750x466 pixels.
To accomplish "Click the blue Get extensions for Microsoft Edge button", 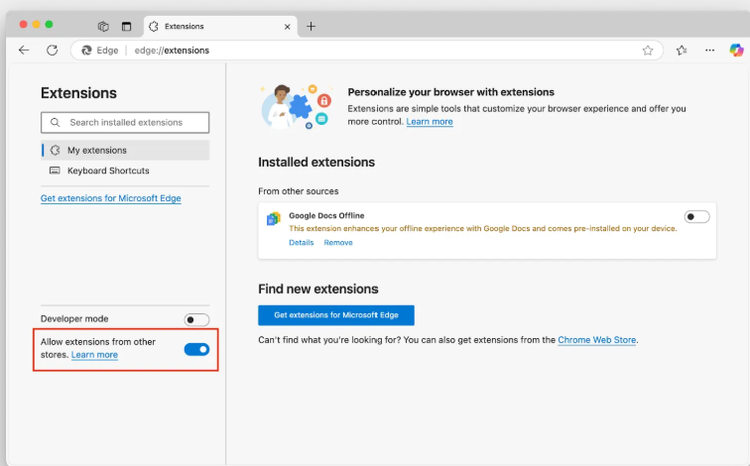I will point(336,315).
